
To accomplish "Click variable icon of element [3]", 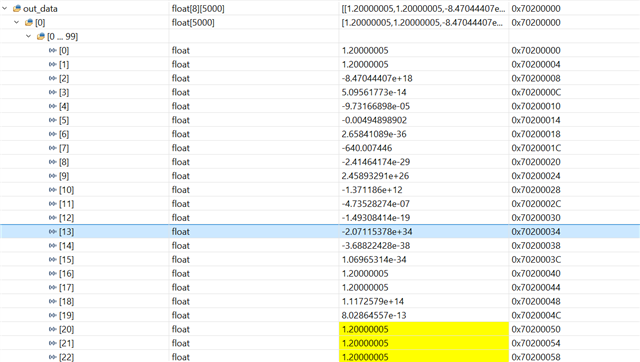I will pos(52,92).
